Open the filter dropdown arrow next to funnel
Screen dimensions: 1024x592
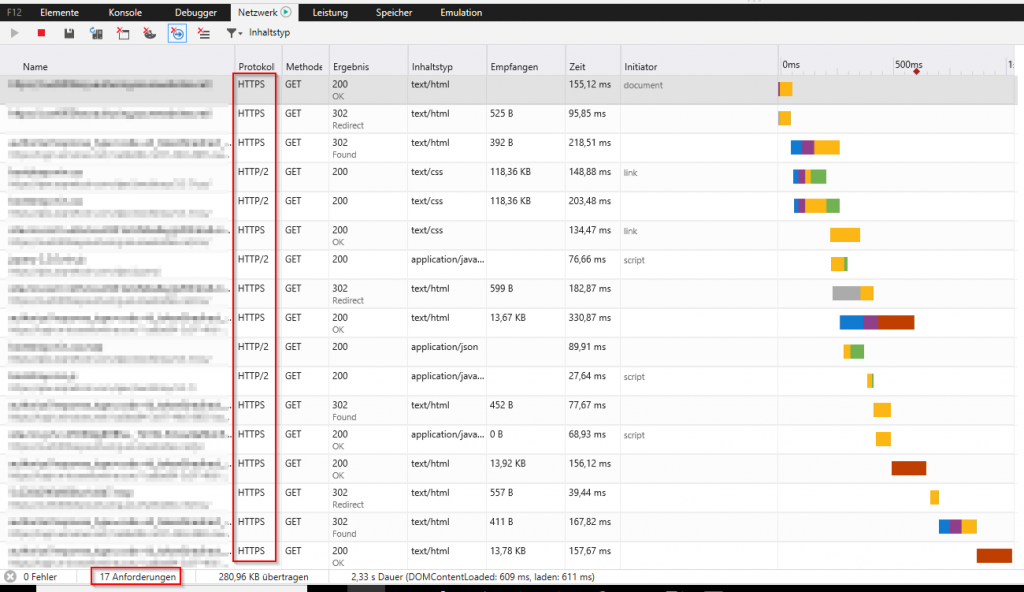tap(238, 33)
